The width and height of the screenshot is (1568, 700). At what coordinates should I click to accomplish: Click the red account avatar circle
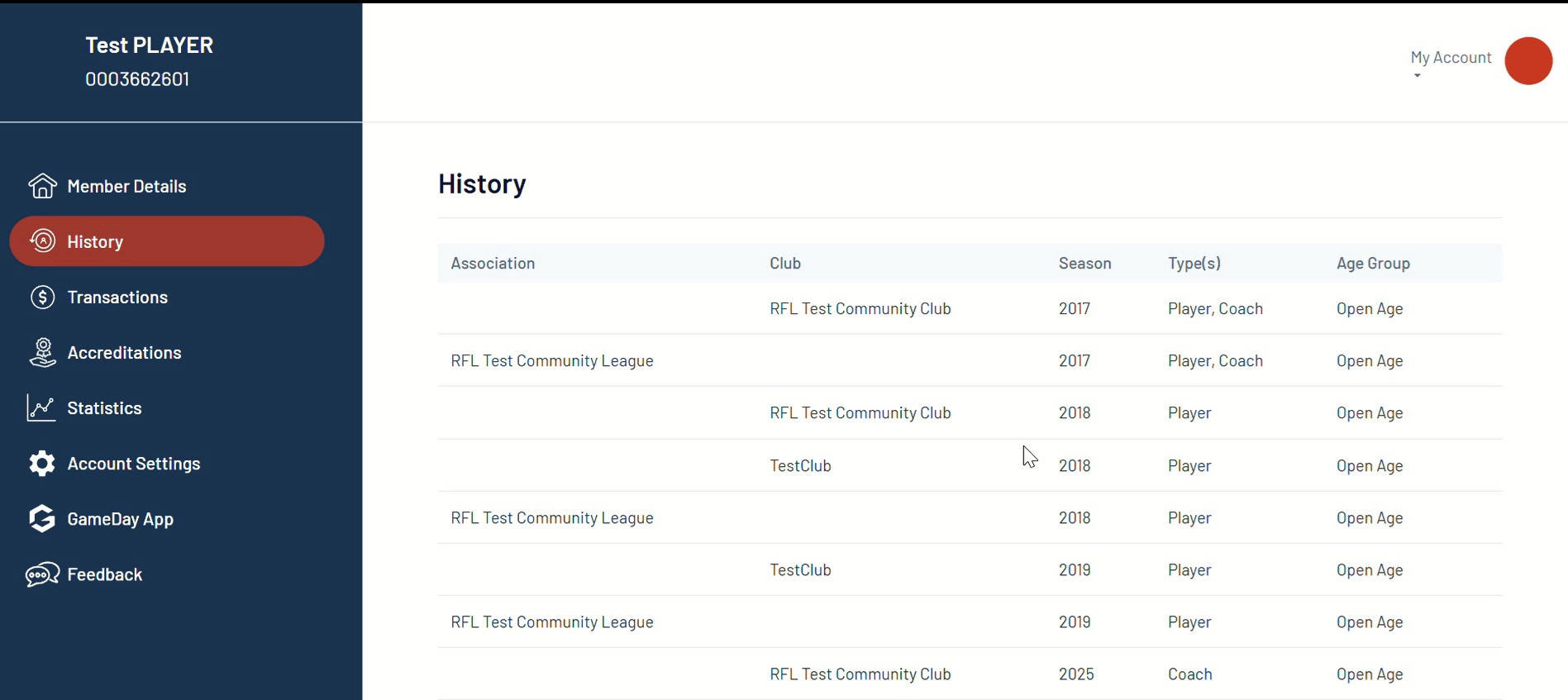click(x=1528, y=60)
